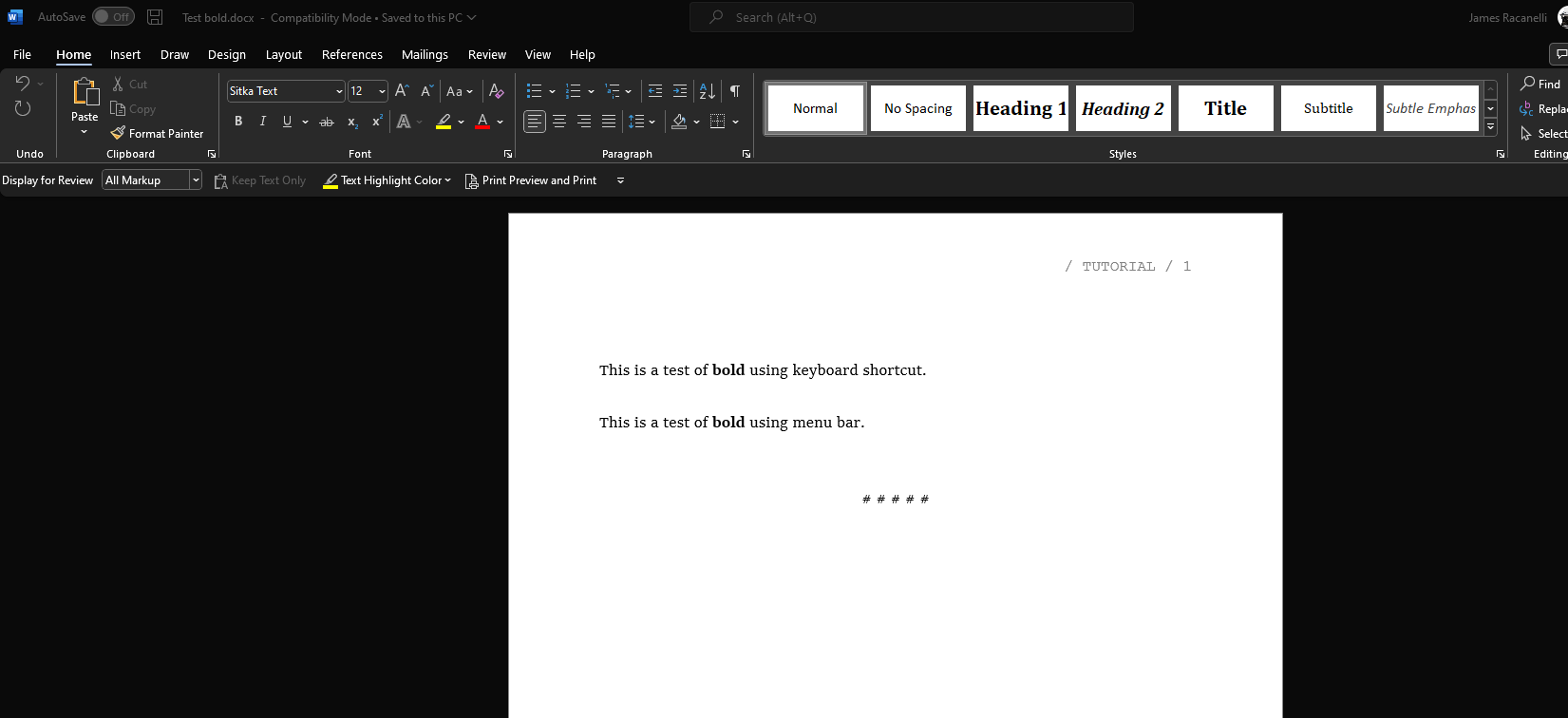Viewport: 1568px width, 718px height.
Task: Click the Save disk icon
Action: pyautogui.click(x=155, y=17)
